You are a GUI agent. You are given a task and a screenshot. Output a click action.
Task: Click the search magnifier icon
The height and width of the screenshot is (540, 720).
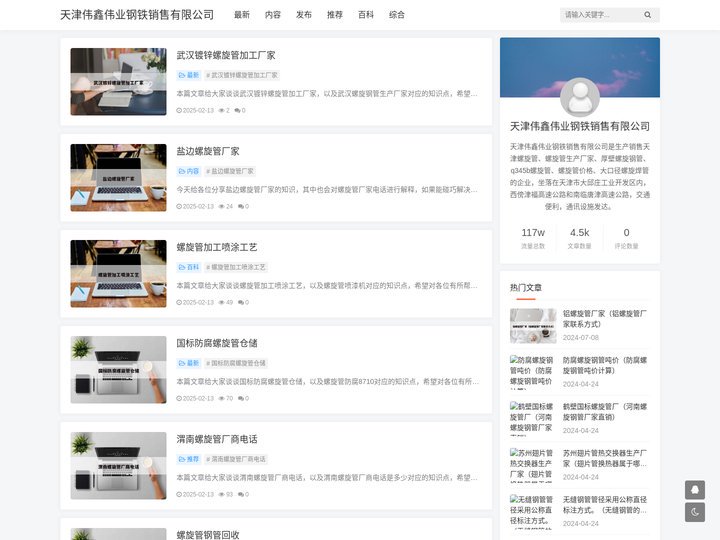(x=647, y=15)
